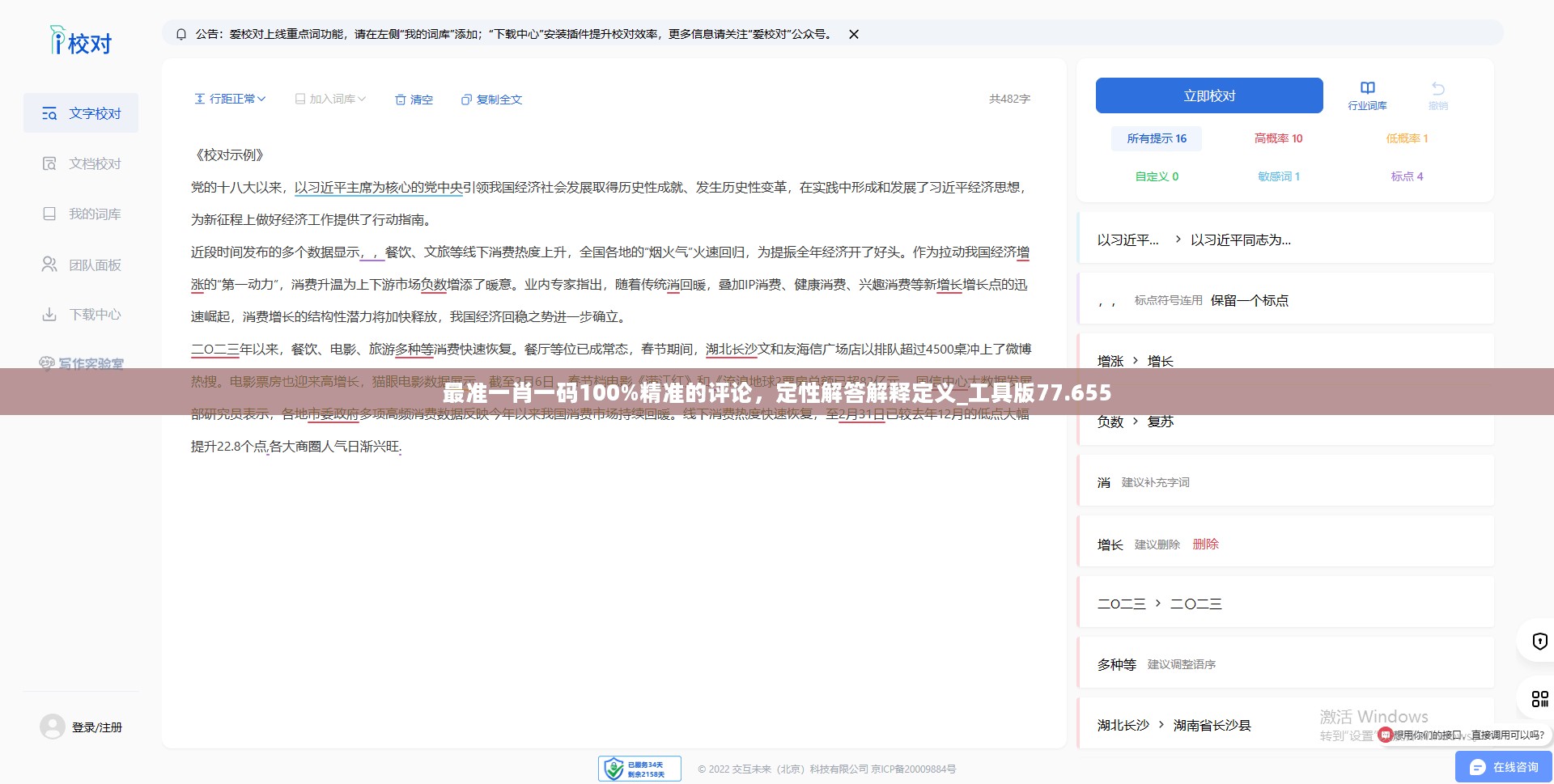Click the announcement bell icon
Image resolution: width=1554 pixels, height=784 pixels.
pos(181,34)
